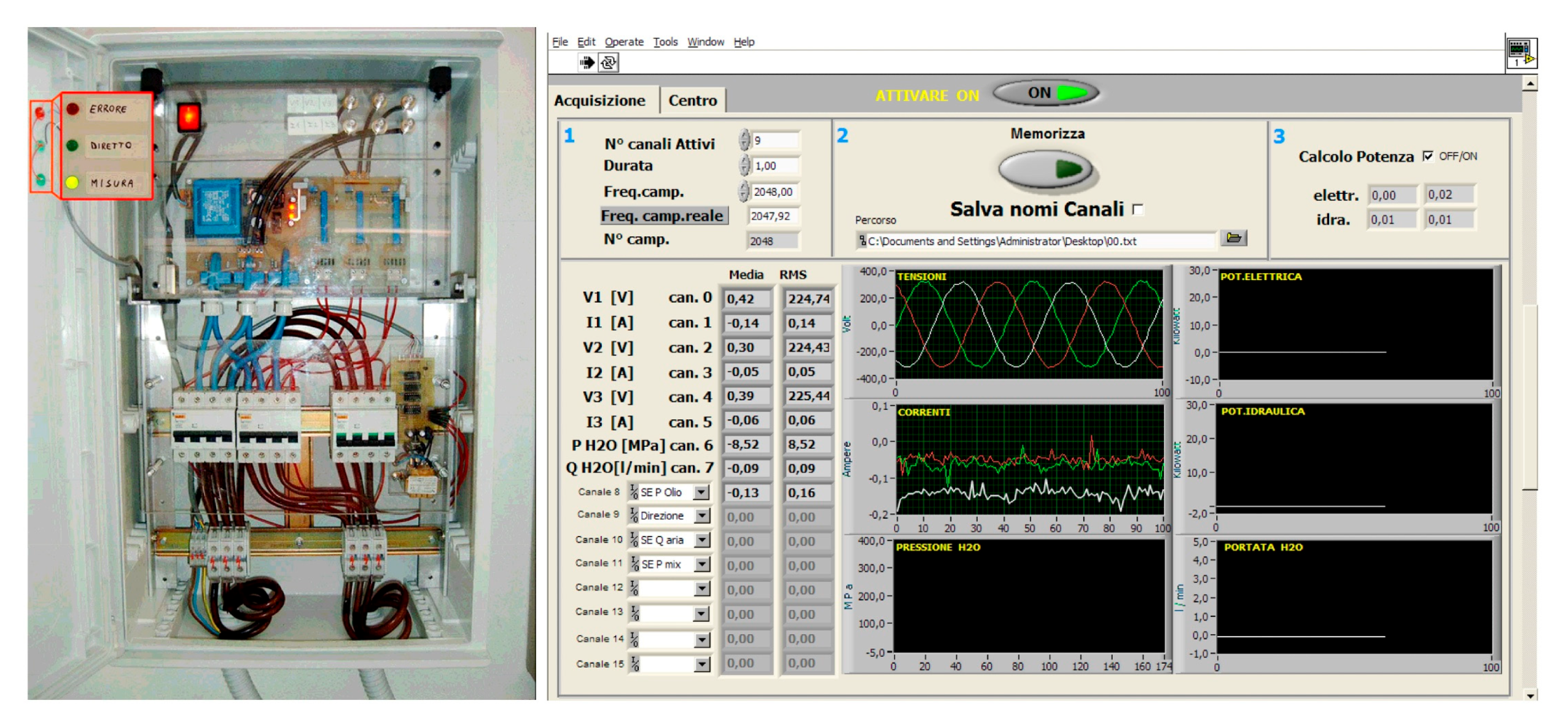
Task: Click the Run Continuously toolbar icon
Action: coord(608,62)
